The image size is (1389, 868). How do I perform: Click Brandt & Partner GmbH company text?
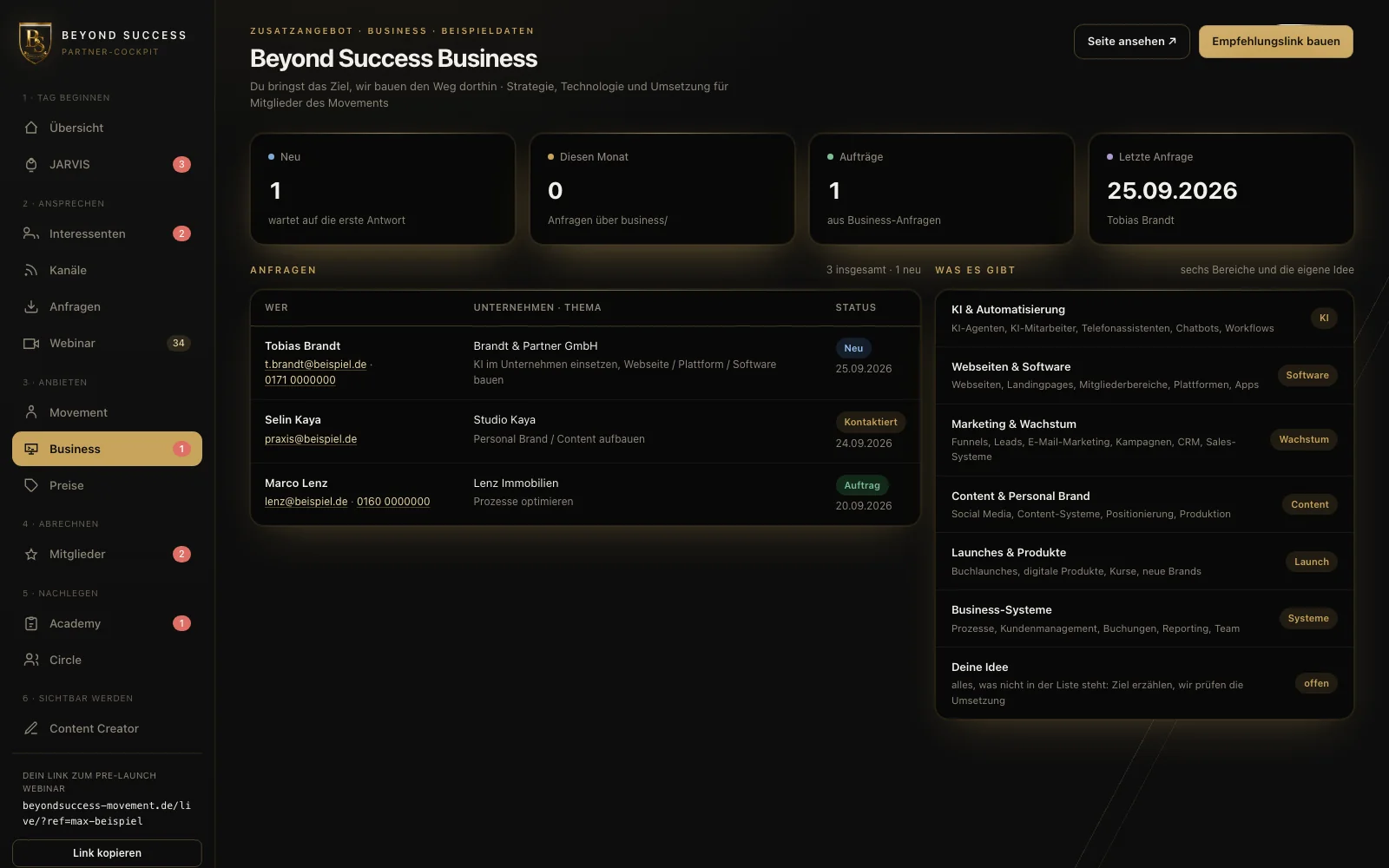(x=536, y=345)
